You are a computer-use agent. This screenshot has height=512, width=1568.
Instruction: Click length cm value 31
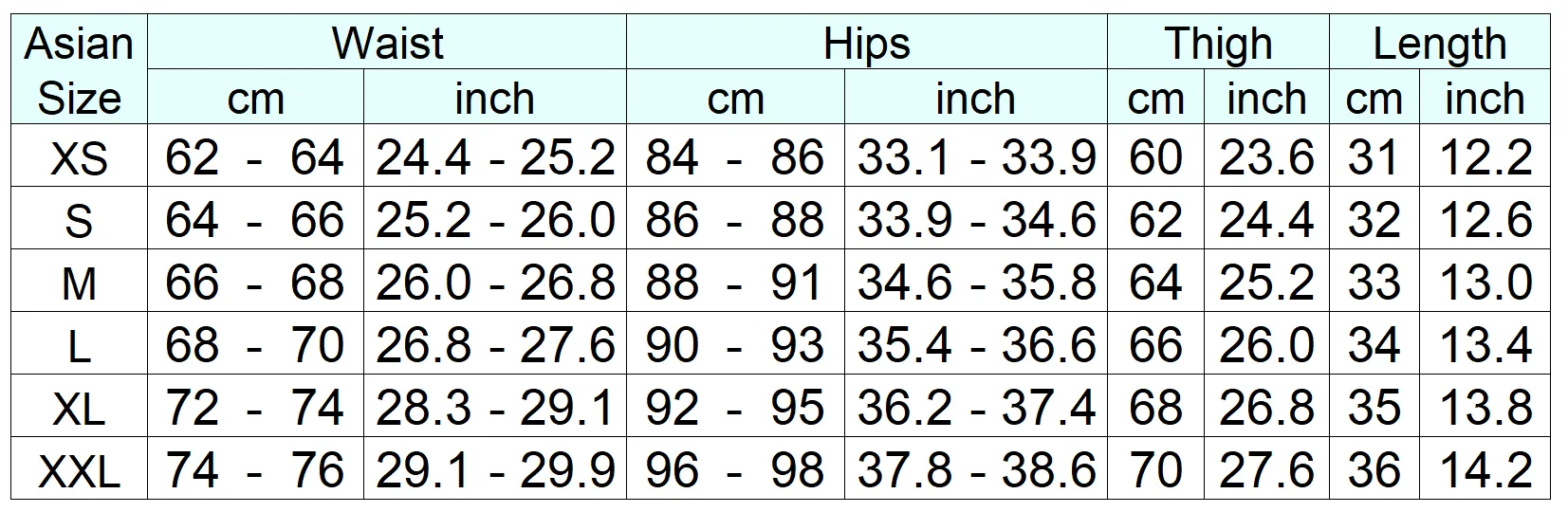click(1374, 156)
